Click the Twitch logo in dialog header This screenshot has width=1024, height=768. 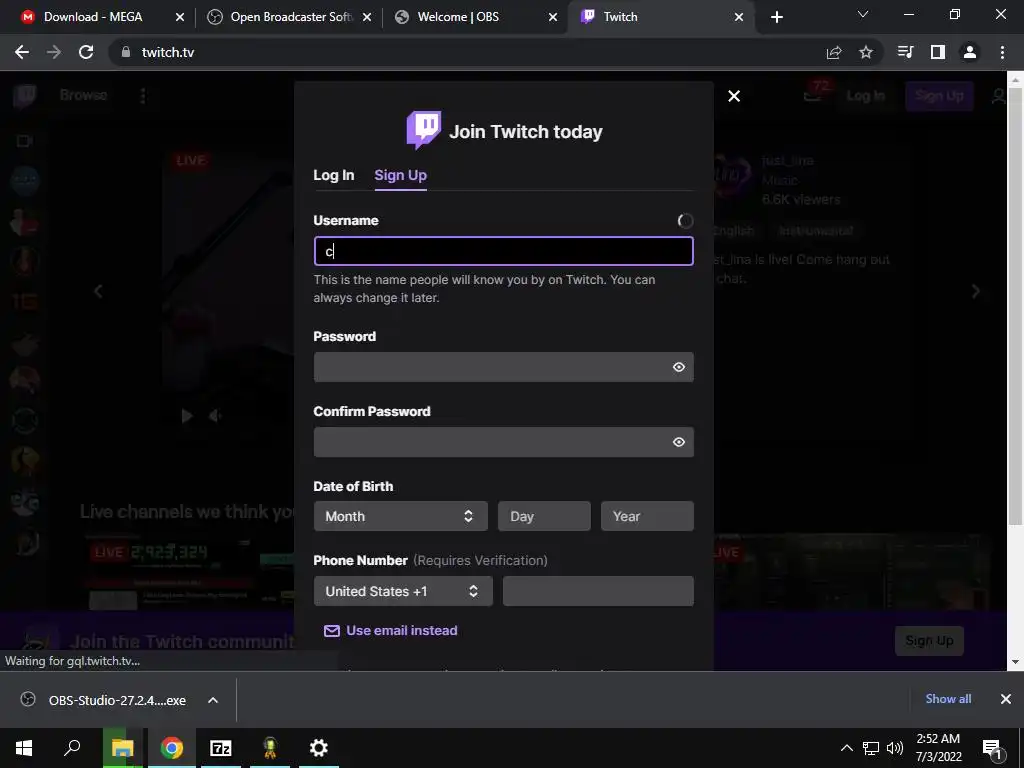[424, 130]
